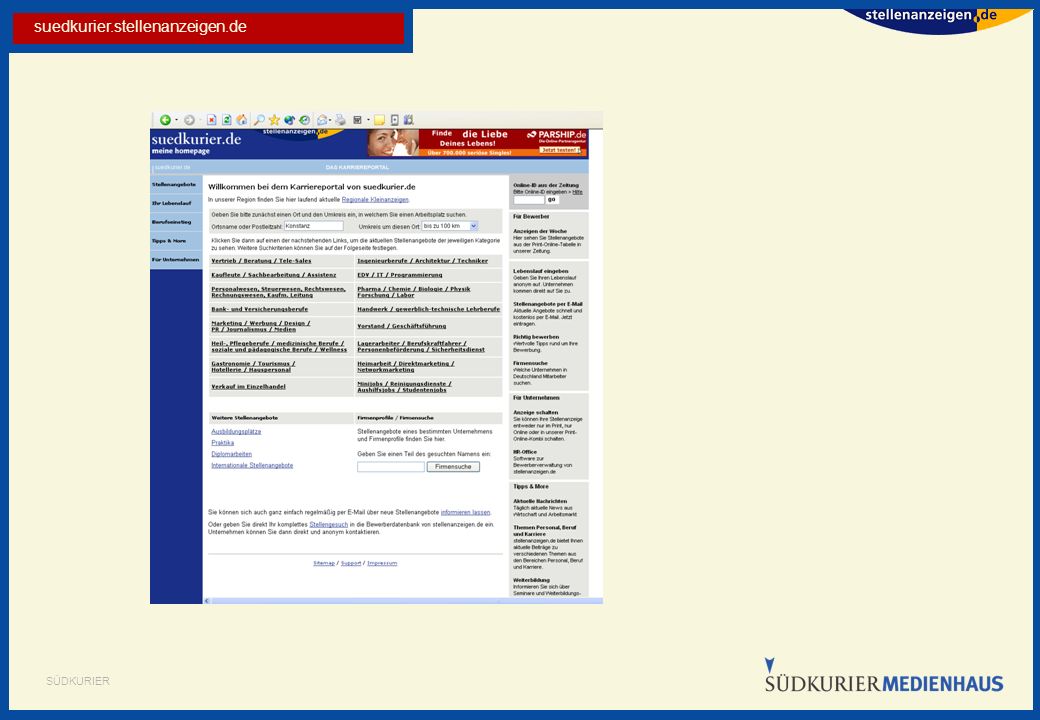Open Verkauf im Einzelhandel category
This screenshot has height=720, width=1040.
tap(249, 387)
